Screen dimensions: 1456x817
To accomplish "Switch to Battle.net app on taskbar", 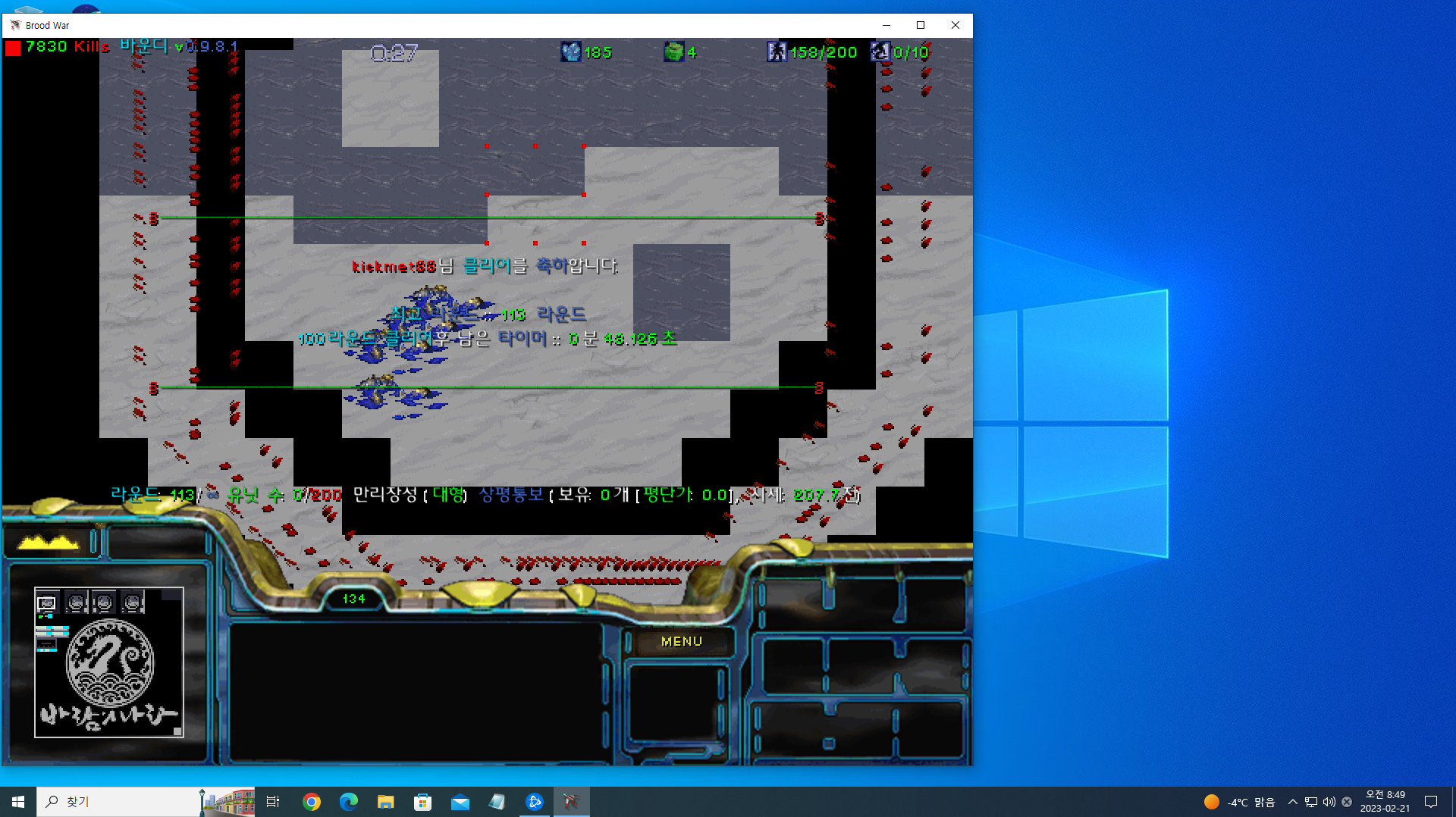I will pos(535,802).
